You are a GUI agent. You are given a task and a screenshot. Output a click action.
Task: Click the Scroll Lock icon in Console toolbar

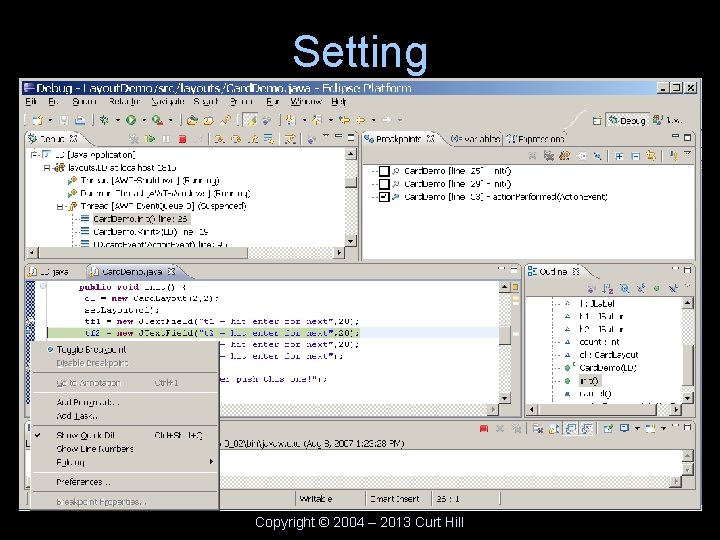(554, 428)
